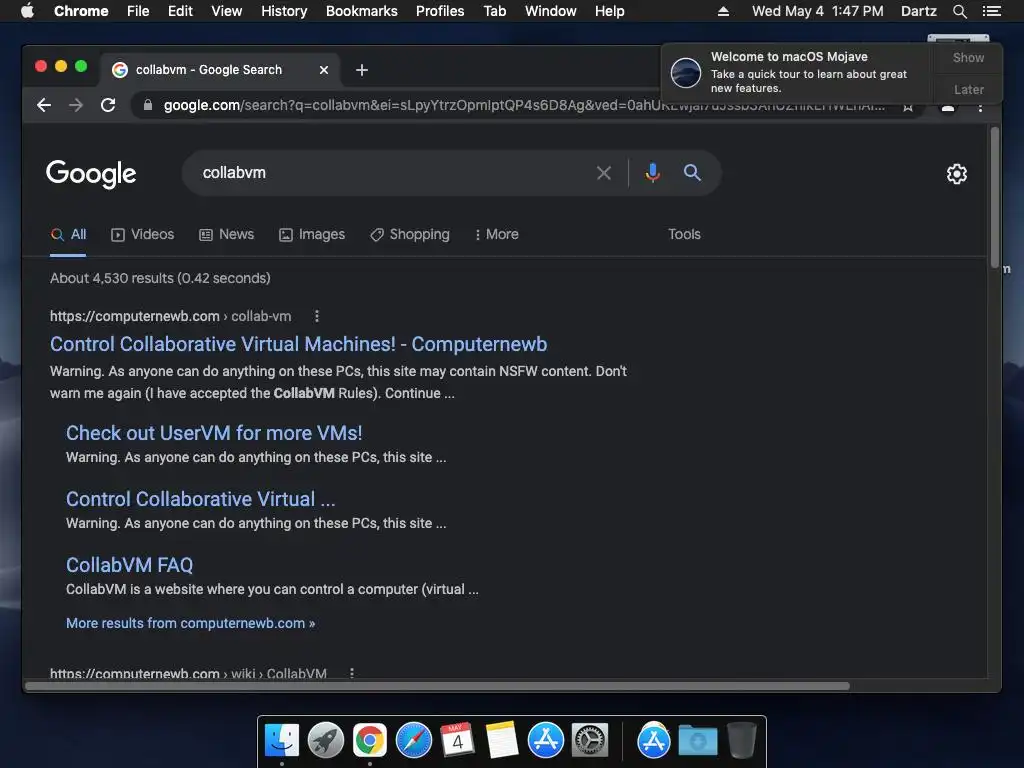
Task: Open Notes from the Dock
Action: [x=502, y=741]
